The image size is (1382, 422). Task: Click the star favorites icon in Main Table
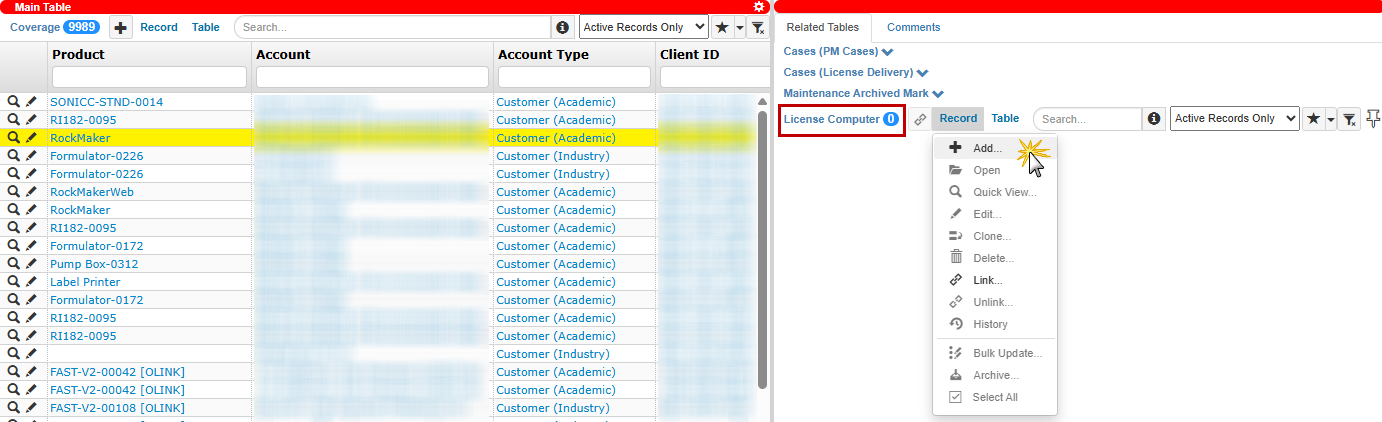722,28
